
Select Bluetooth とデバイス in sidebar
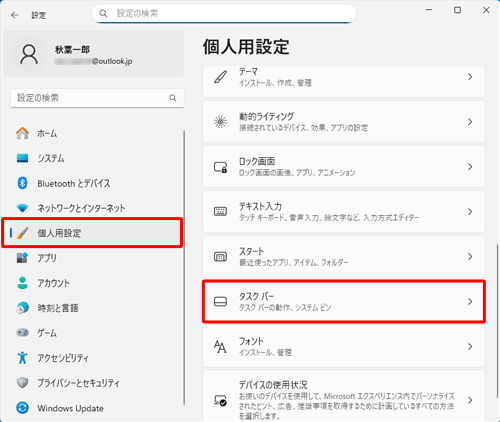(94, 183)
